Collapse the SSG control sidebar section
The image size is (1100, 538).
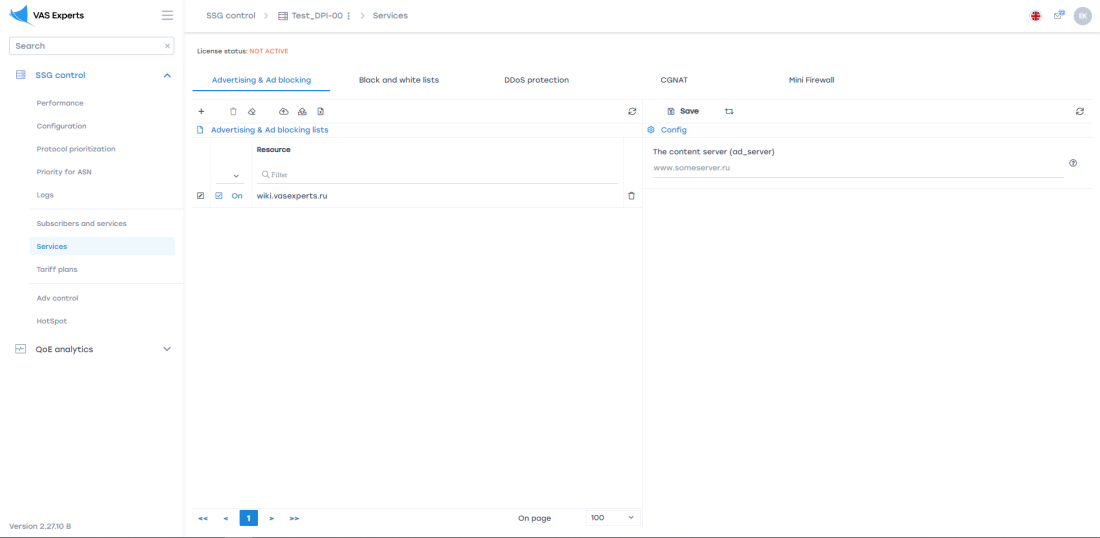[x=167, y=75]
